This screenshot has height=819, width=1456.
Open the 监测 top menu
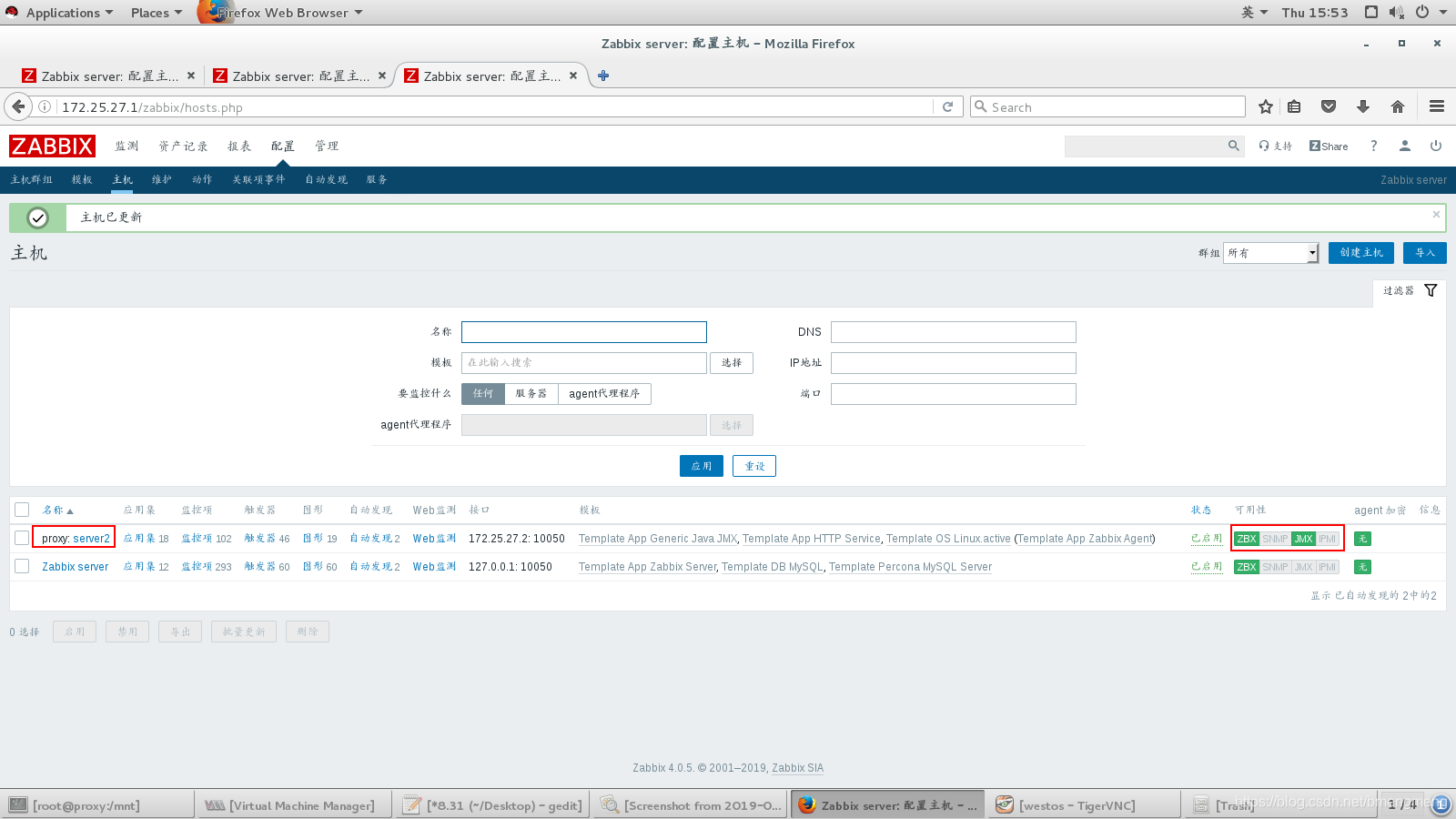point(126,146)
